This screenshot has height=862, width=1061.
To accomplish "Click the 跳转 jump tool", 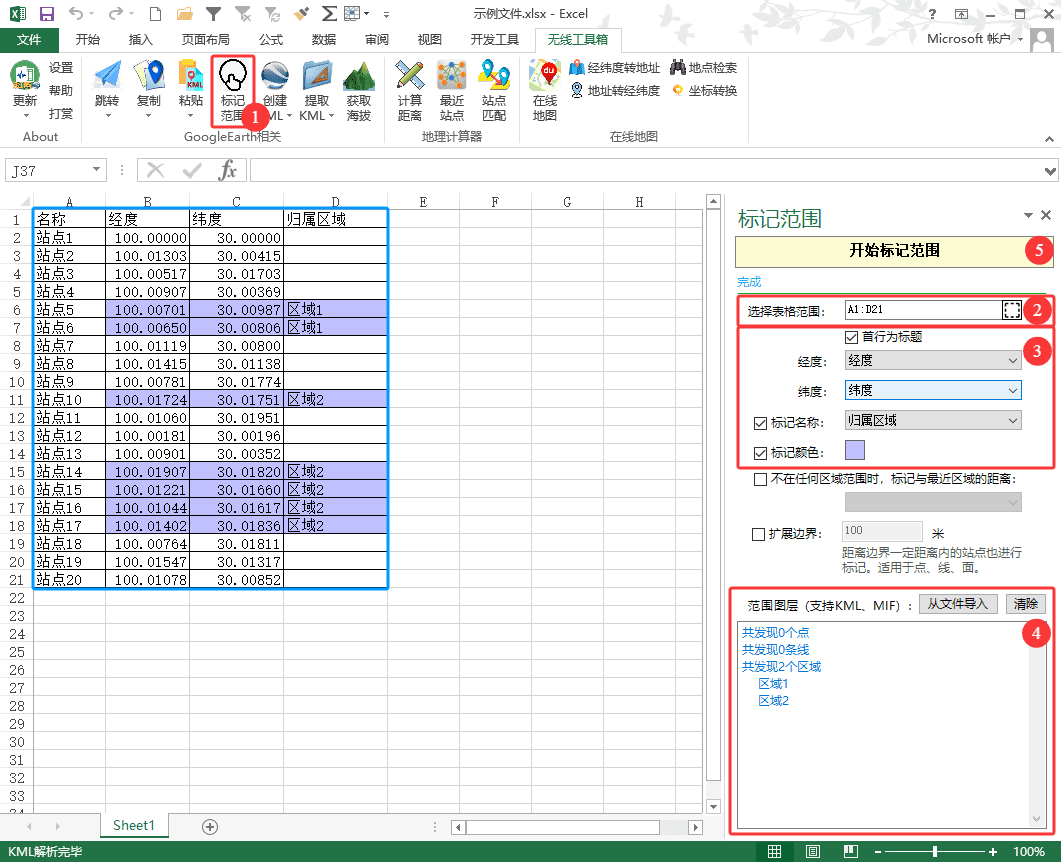I will pos(107,91).
